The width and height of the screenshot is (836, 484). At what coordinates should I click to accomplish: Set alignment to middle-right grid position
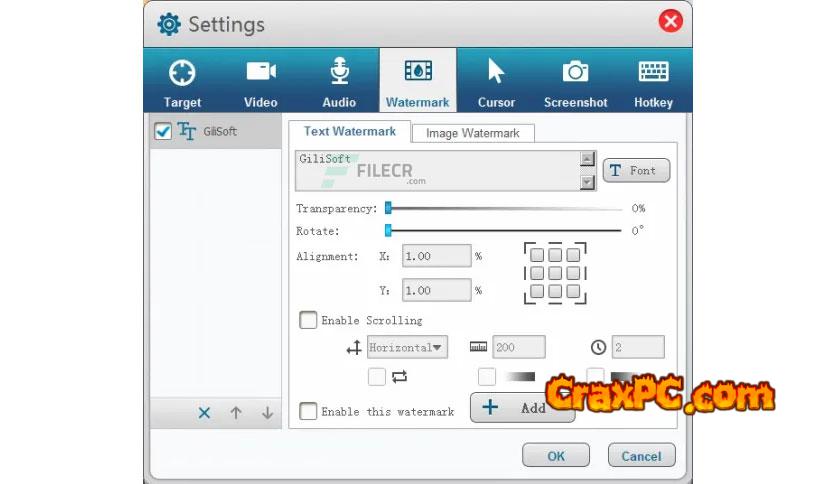click(x=573, y=273)
